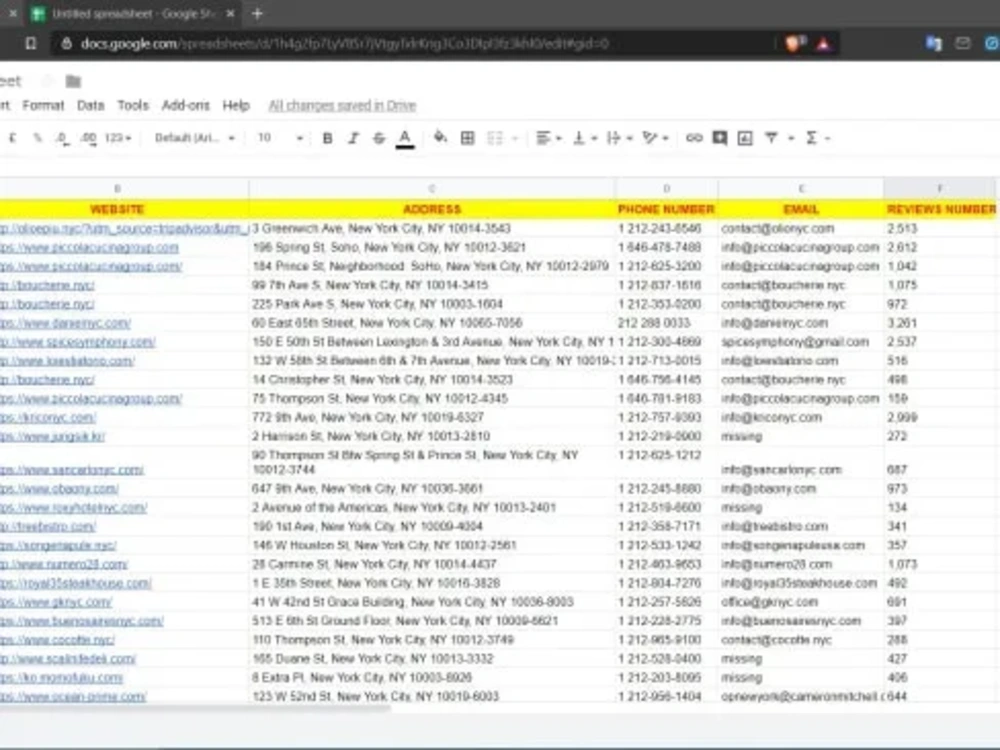This screenshot has width=1000, height=750.
Task: Click the Brave shields icon
Action: point(795,43)
